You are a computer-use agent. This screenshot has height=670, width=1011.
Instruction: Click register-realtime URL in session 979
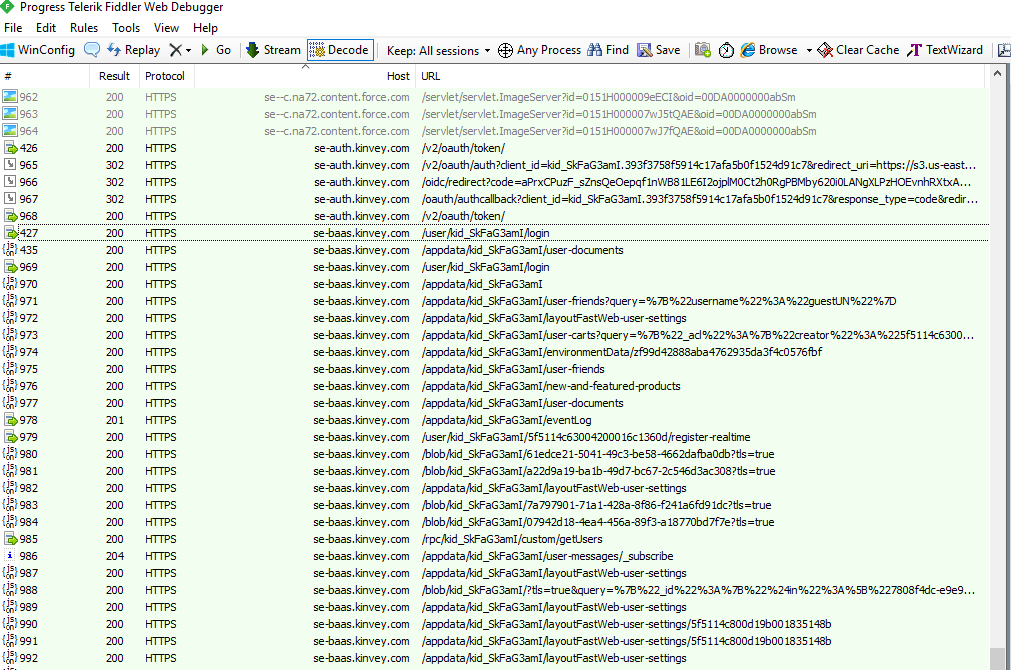pos(585,437)
